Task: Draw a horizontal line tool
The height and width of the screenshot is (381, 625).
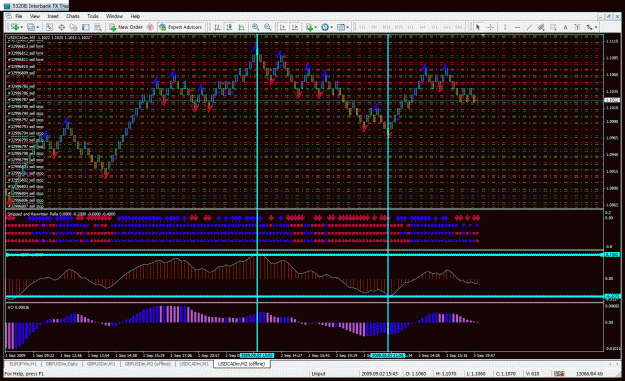Action: (517, 27)
